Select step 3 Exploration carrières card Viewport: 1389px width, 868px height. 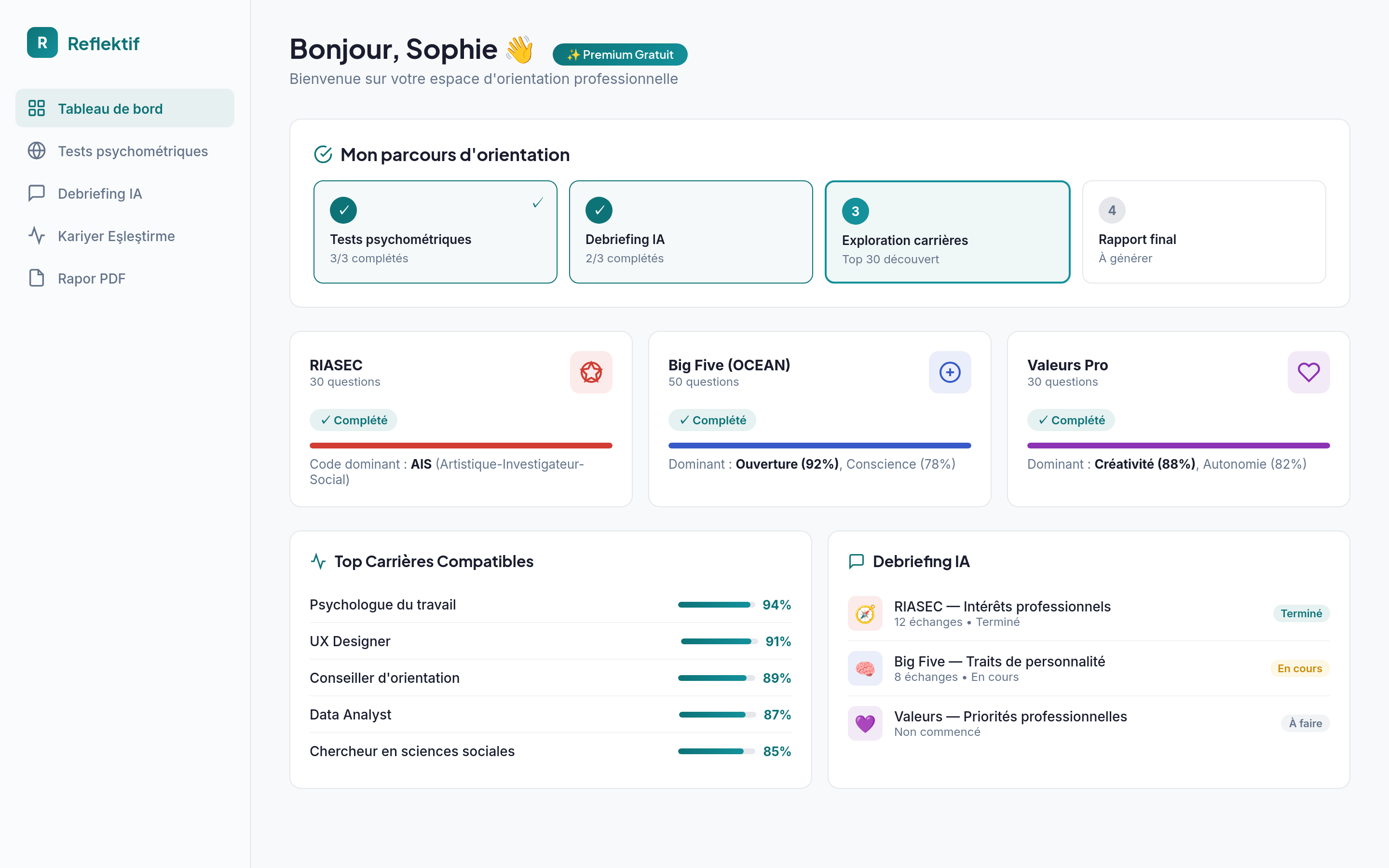(947, 232)
